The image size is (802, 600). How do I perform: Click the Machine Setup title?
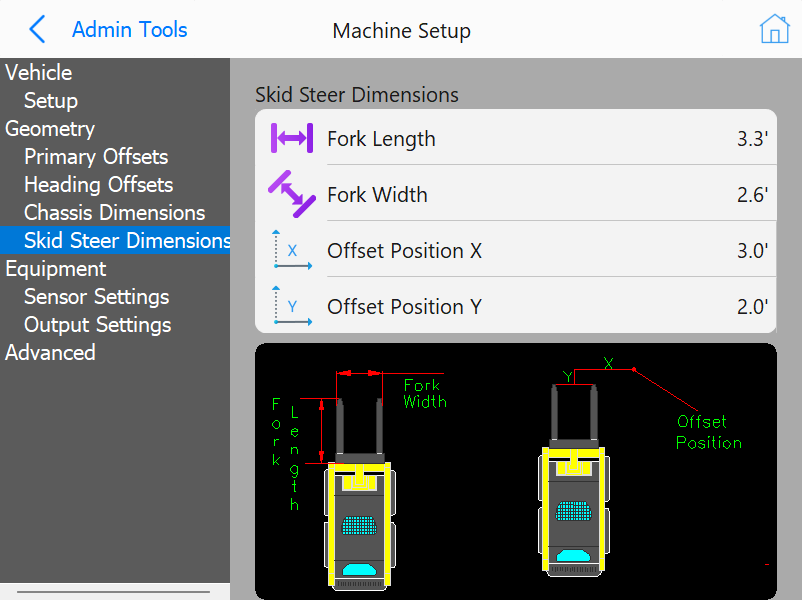(x=401, y=31)
